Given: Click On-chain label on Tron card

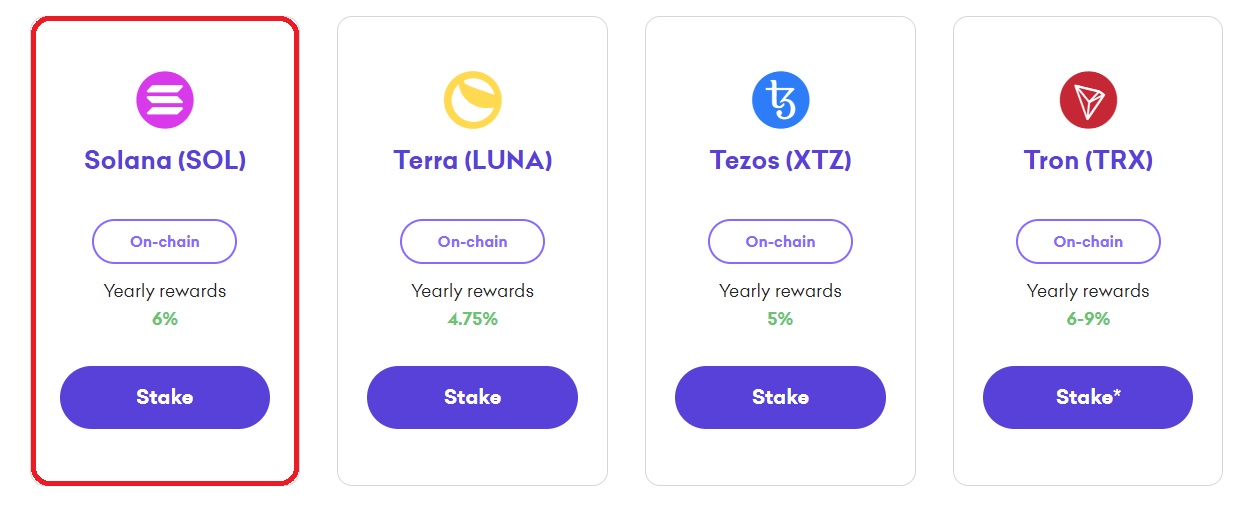Looking at the screenshot, I should coord(1088,241).
